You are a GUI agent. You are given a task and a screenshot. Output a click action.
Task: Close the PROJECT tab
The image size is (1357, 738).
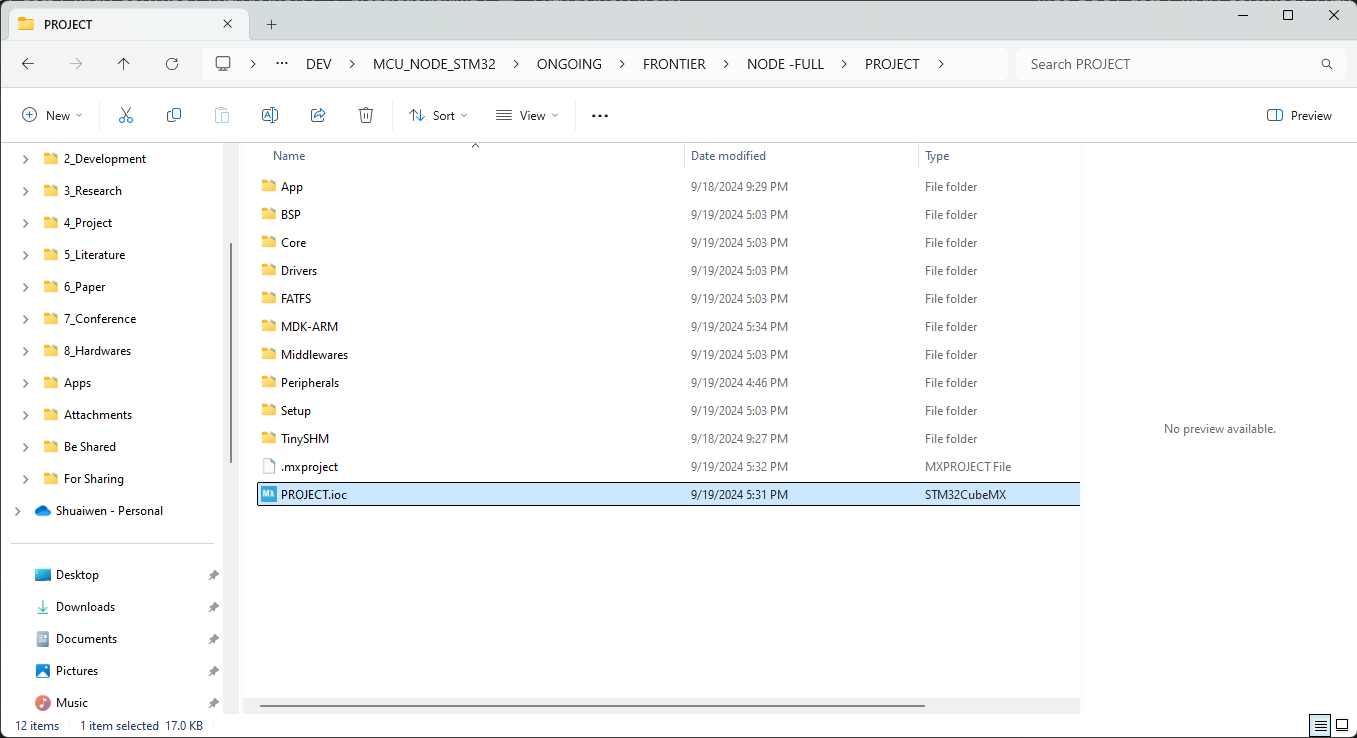click(226, 25)
